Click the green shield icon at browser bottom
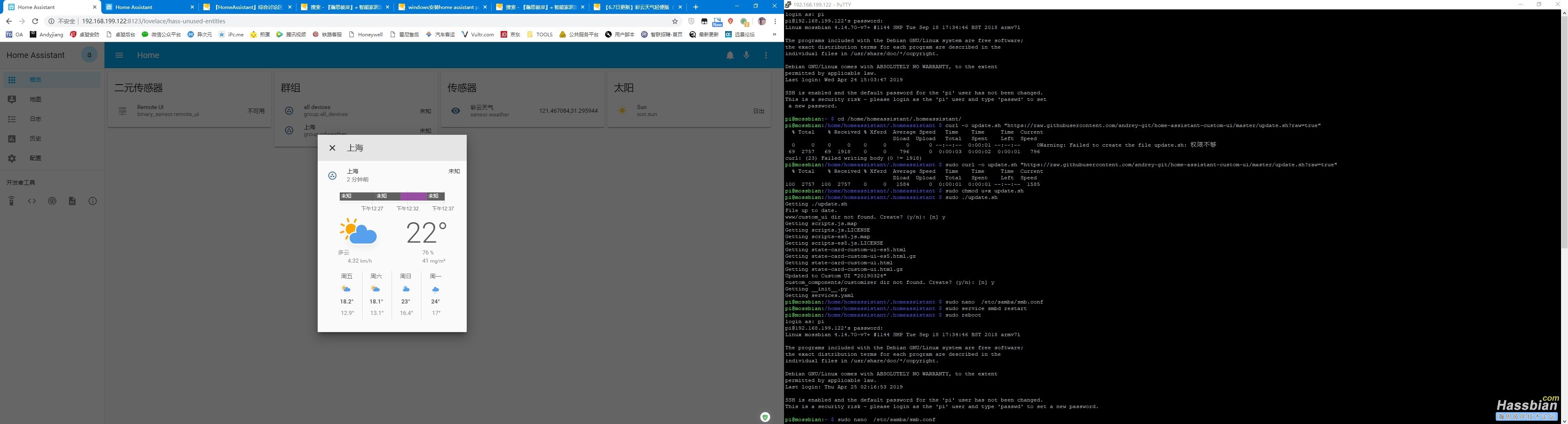The height and width of the screenshot is (424, 1568). coord(765,417)
